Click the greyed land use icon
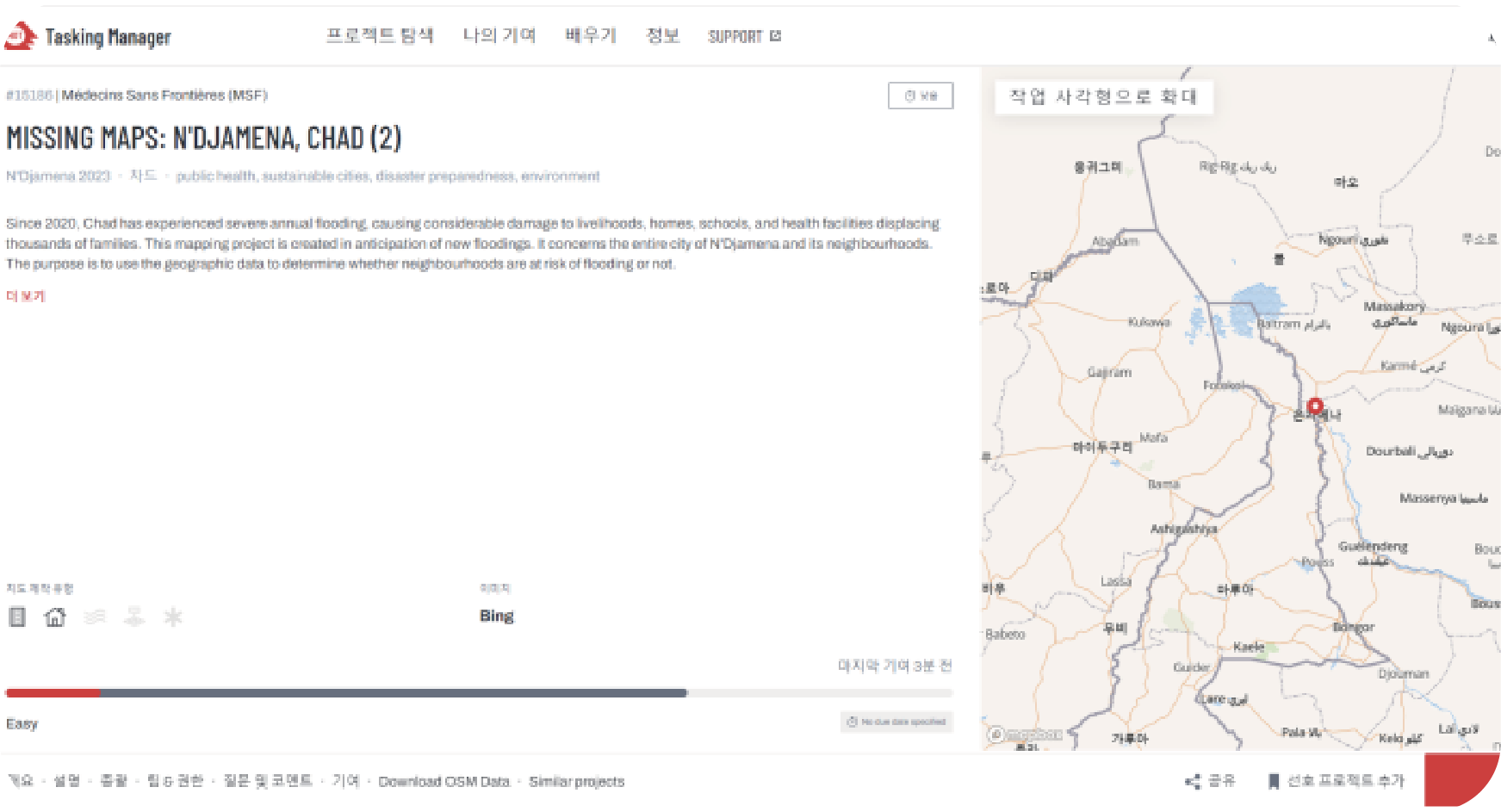 pyautogui.click(x=133, y=617)
